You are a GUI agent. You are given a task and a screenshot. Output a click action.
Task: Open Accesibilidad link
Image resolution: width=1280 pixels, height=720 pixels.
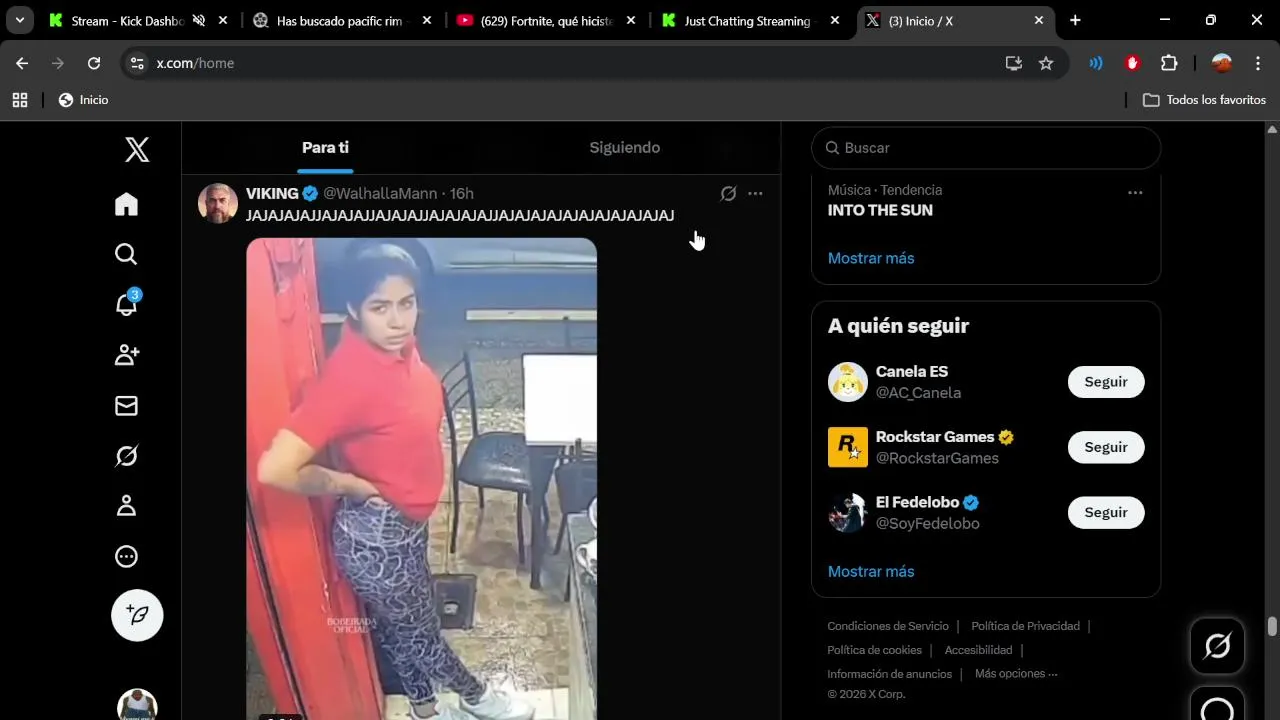pyautogui.click(x=978, y=650)
